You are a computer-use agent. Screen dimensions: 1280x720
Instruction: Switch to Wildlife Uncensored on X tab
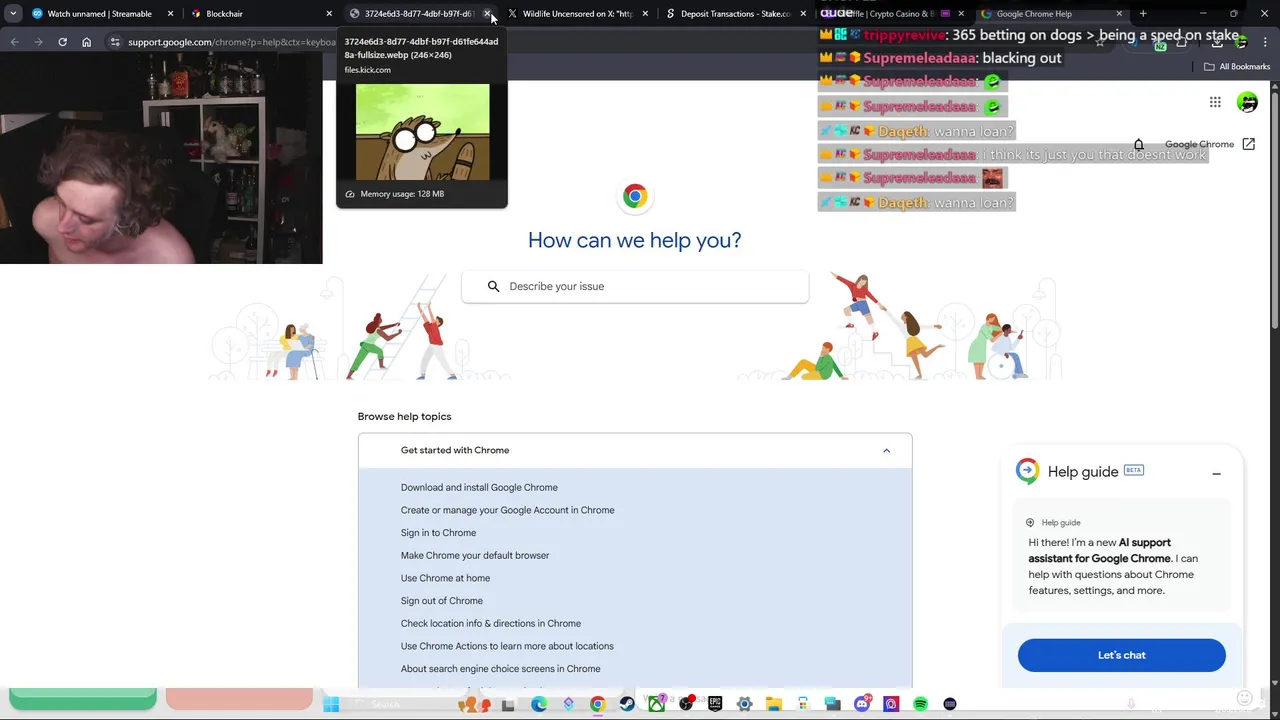[x=577, y=14]
